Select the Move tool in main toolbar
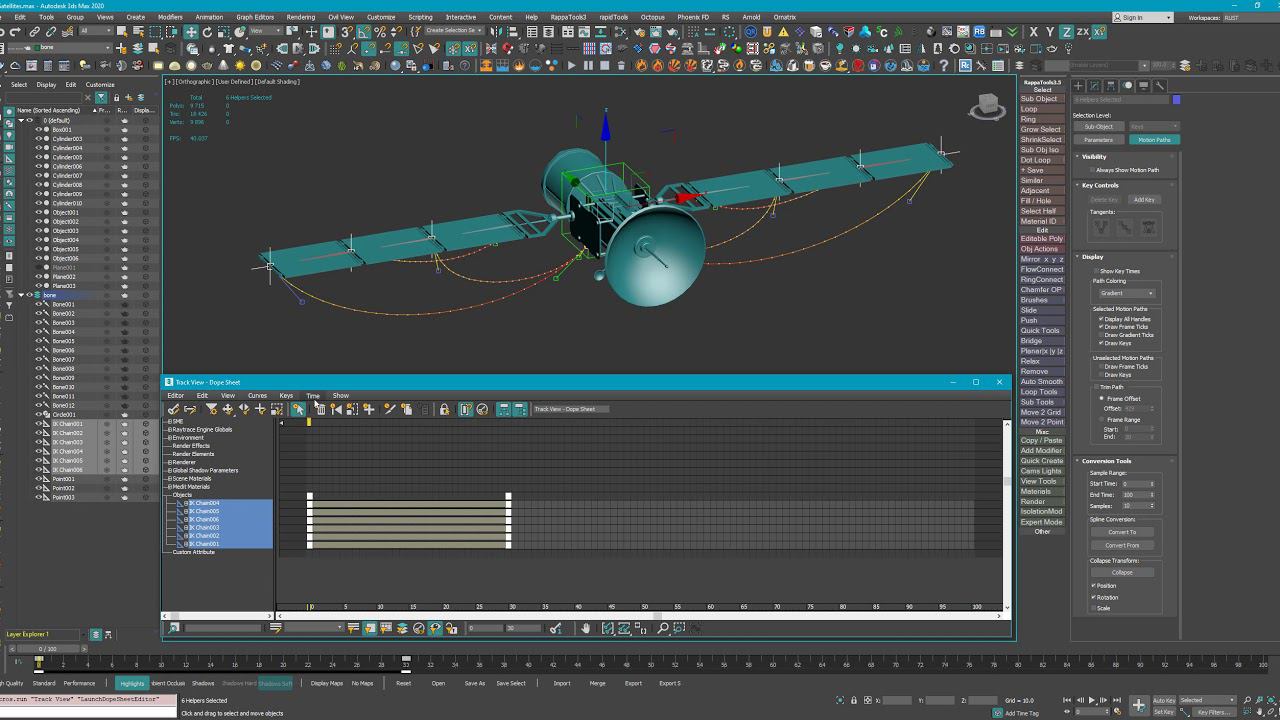This screenshot has width=1280, height=720. (x=190, y=32)
